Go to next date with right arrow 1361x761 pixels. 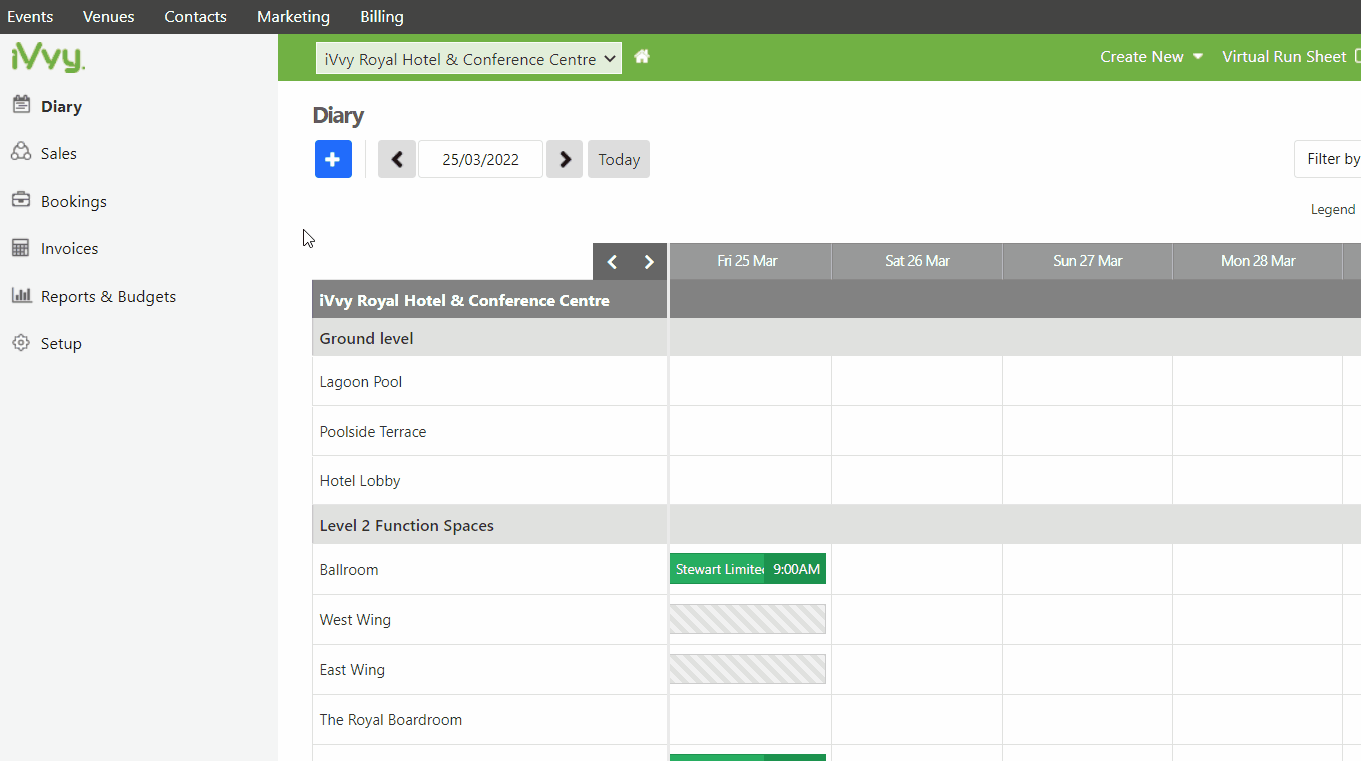[565, 159]
